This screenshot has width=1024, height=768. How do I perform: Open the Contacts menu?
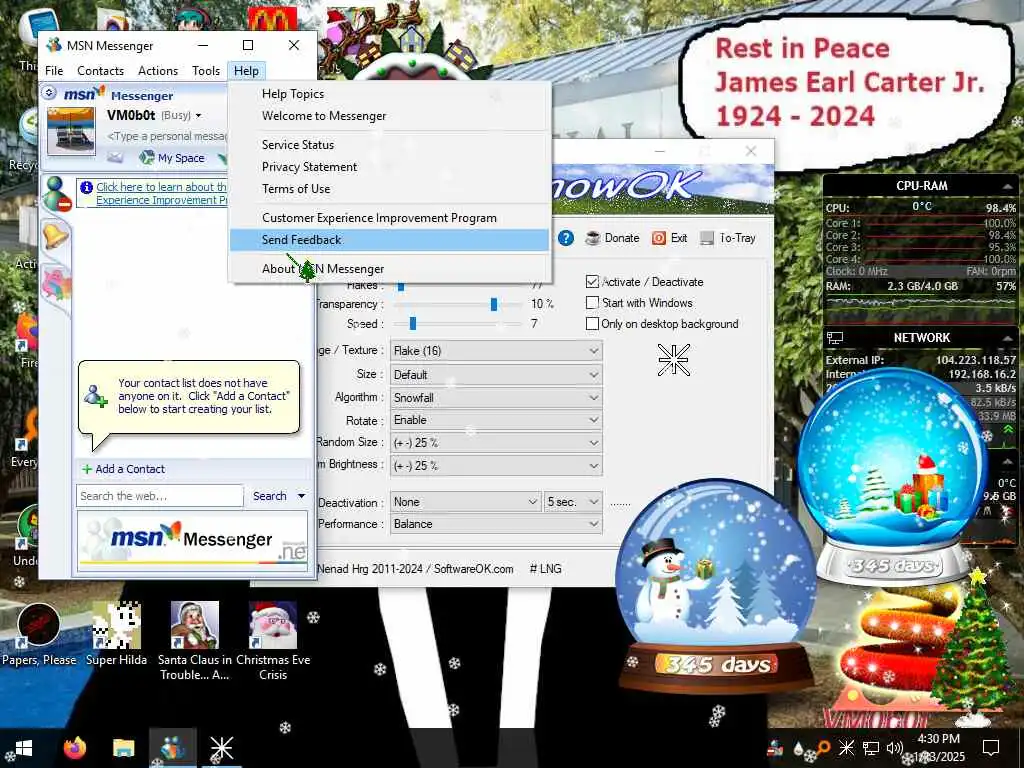click(x=101, y=71)
